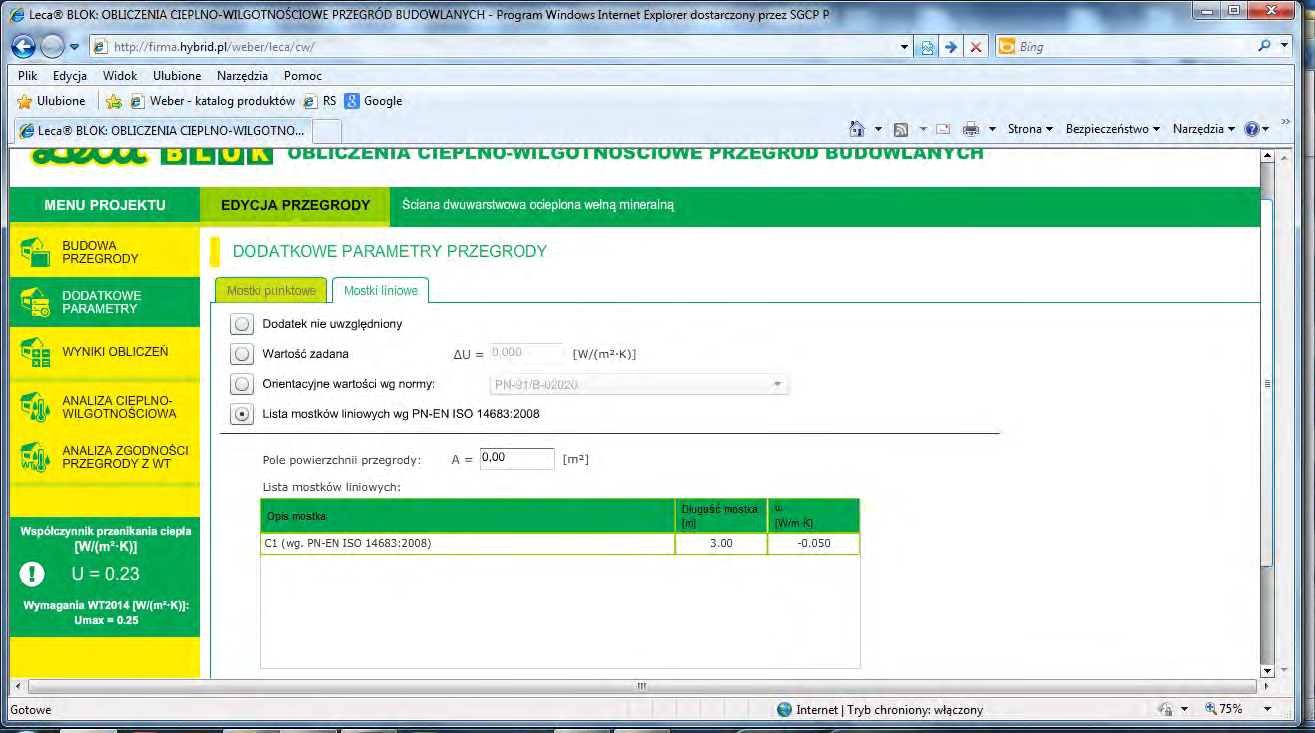Select the C1 (wg. PN-EN ISO 14683:2008) row
The width and height of the screenshot is (1315, 733).
coord(559,543)
